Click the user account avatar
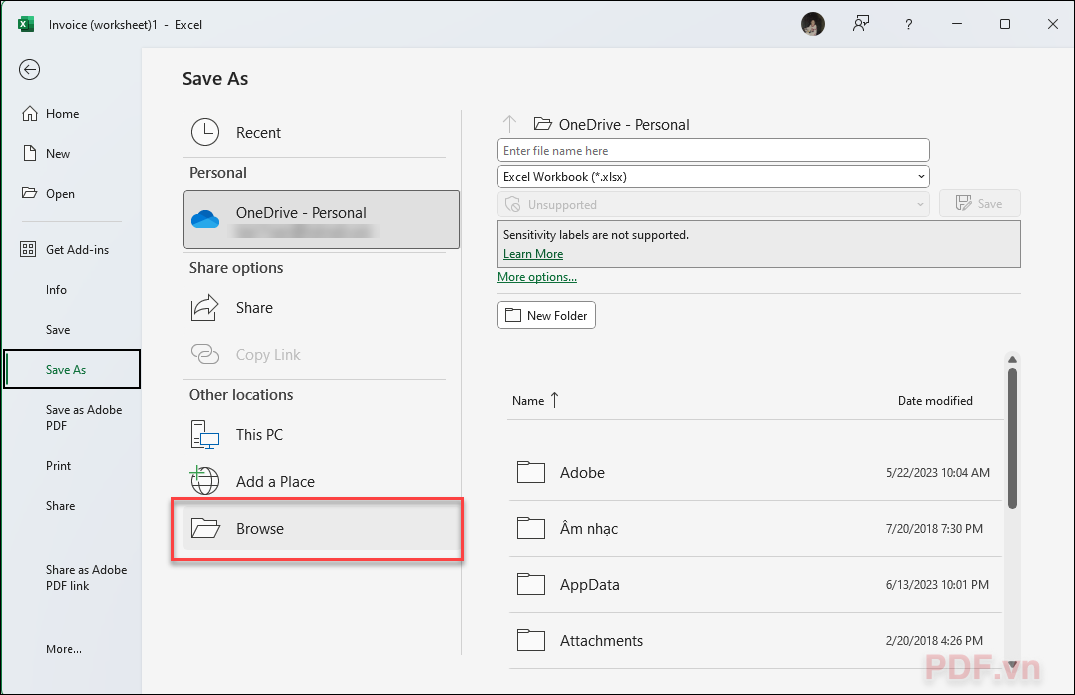The width and height of the screenshot is (1075, 695). click(813, 25)
